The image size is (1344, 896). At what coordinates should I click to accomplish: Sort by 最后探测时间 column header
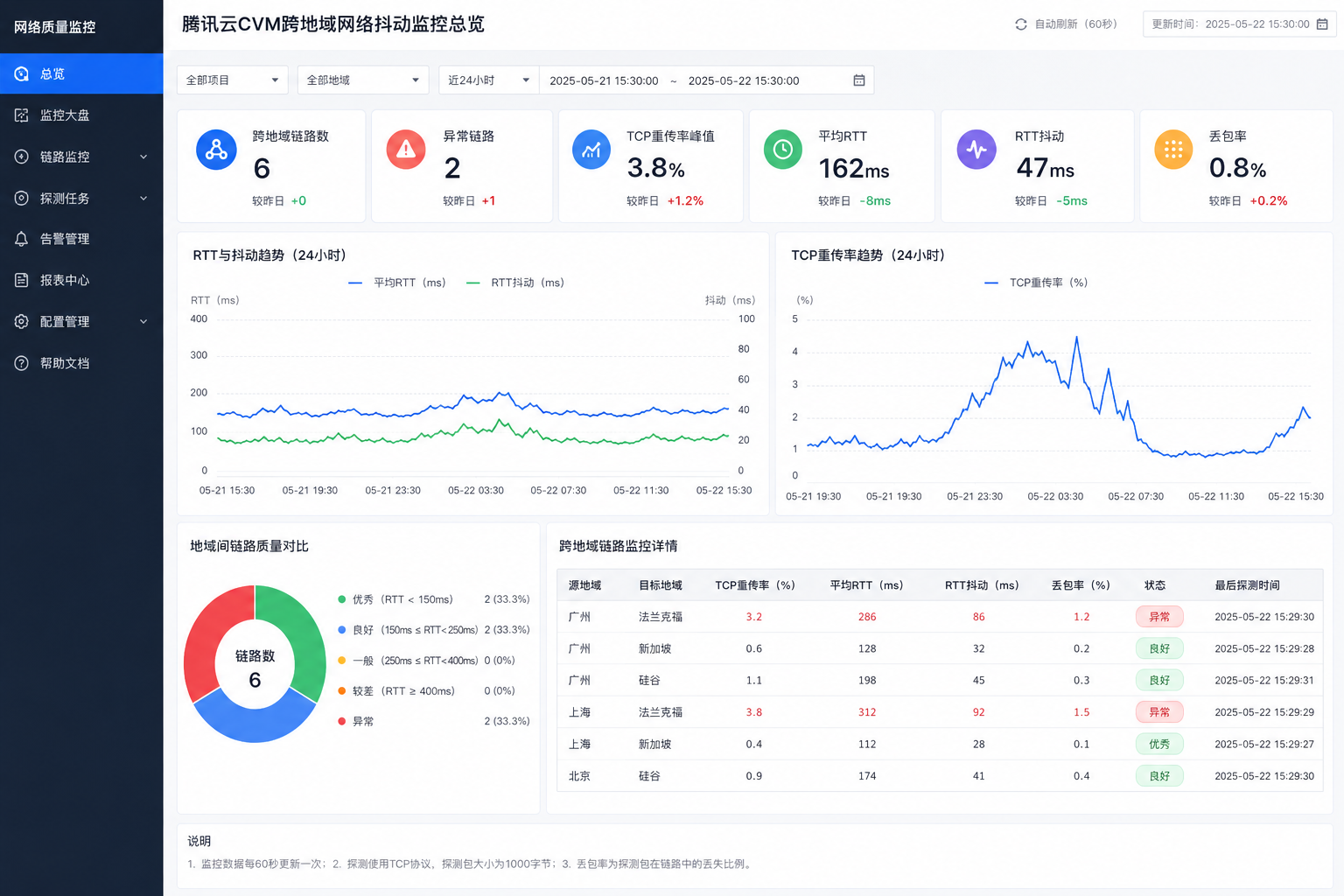pos(1247,585)
